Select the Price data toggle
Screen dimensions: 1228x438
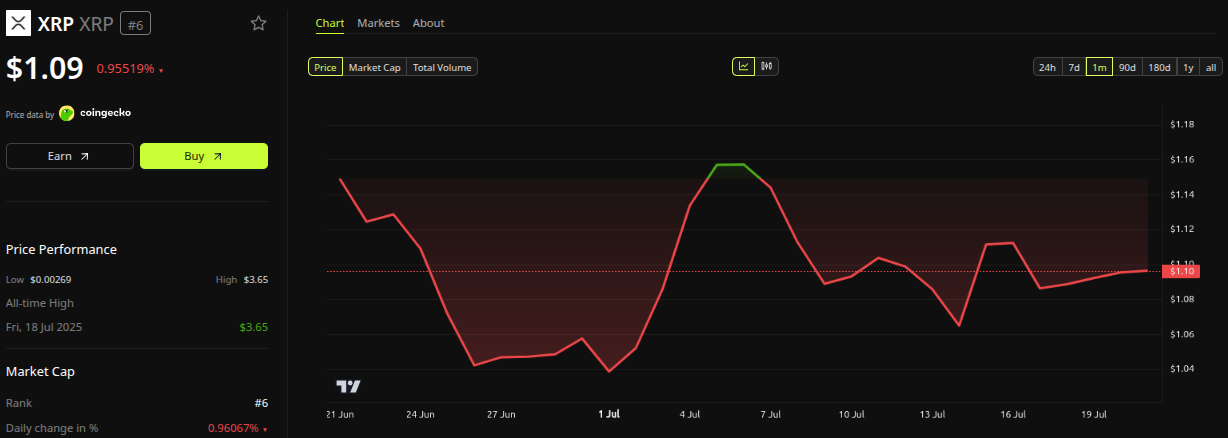pos(325,67)
